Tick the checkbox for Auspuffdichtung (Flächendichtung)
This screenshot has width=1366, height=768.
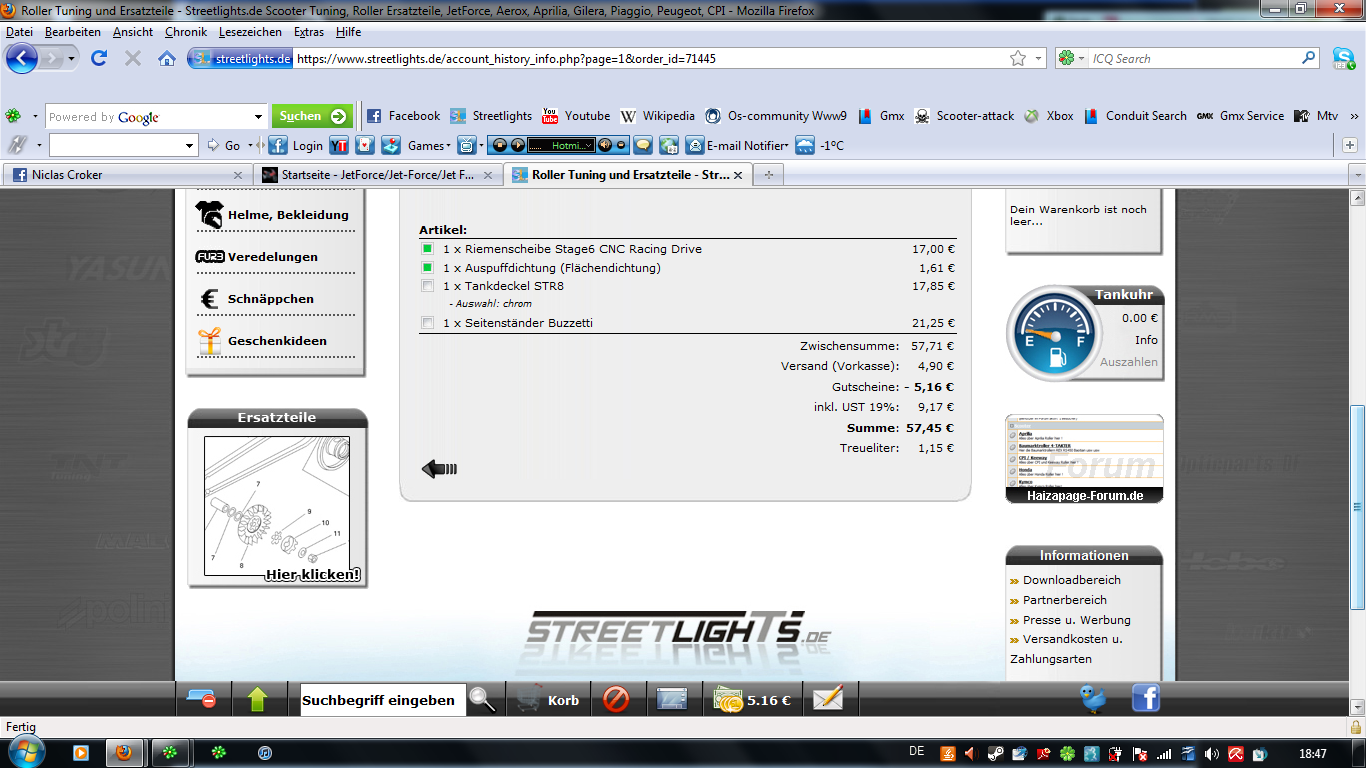point(427,268)
